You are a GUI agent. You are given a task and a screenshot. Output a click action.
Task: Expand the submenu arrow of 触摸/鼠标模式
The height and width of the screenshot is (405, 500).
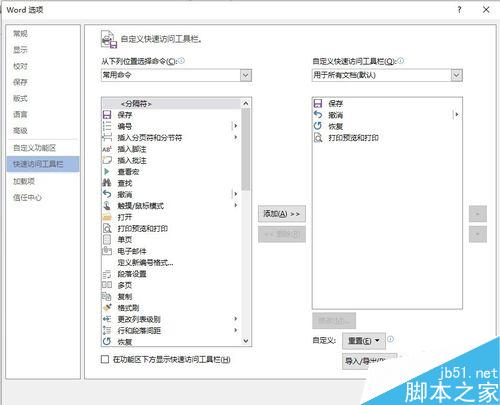coord(235,205)
